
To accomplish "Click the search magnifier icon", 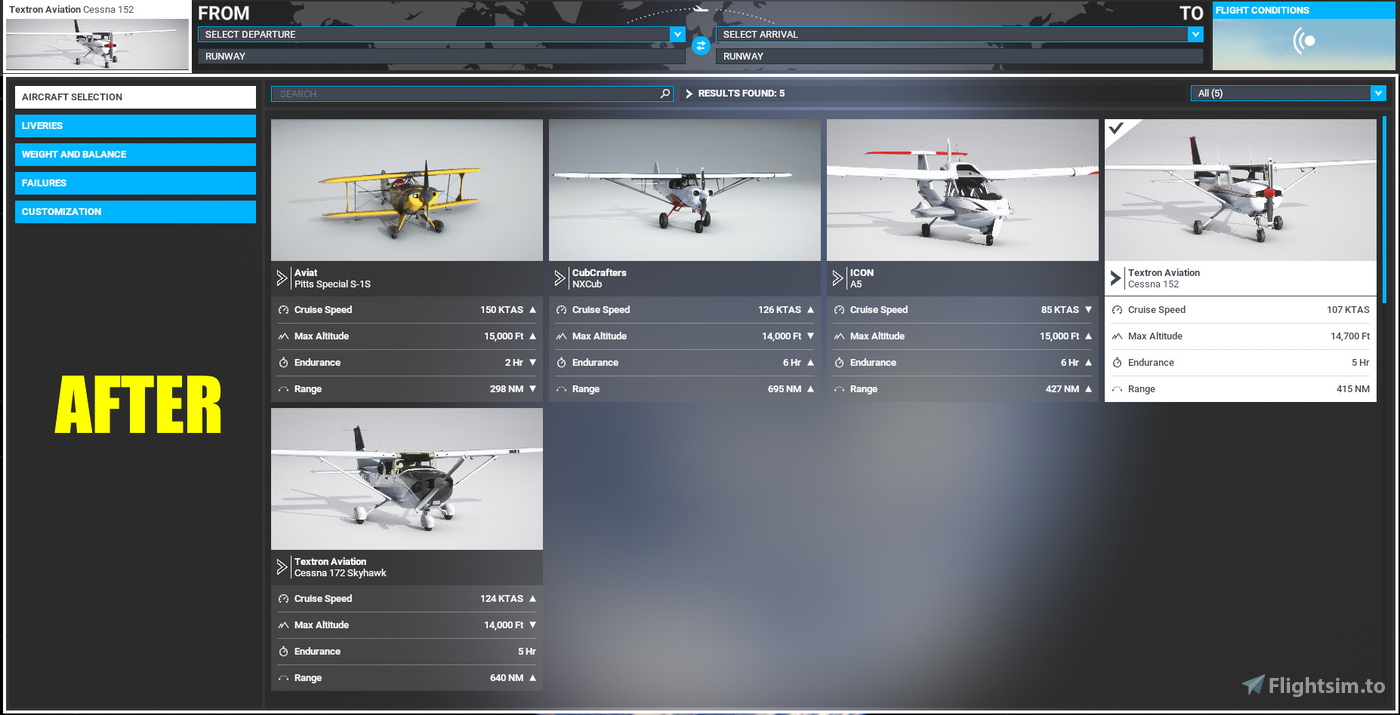I will coord(664,93).
